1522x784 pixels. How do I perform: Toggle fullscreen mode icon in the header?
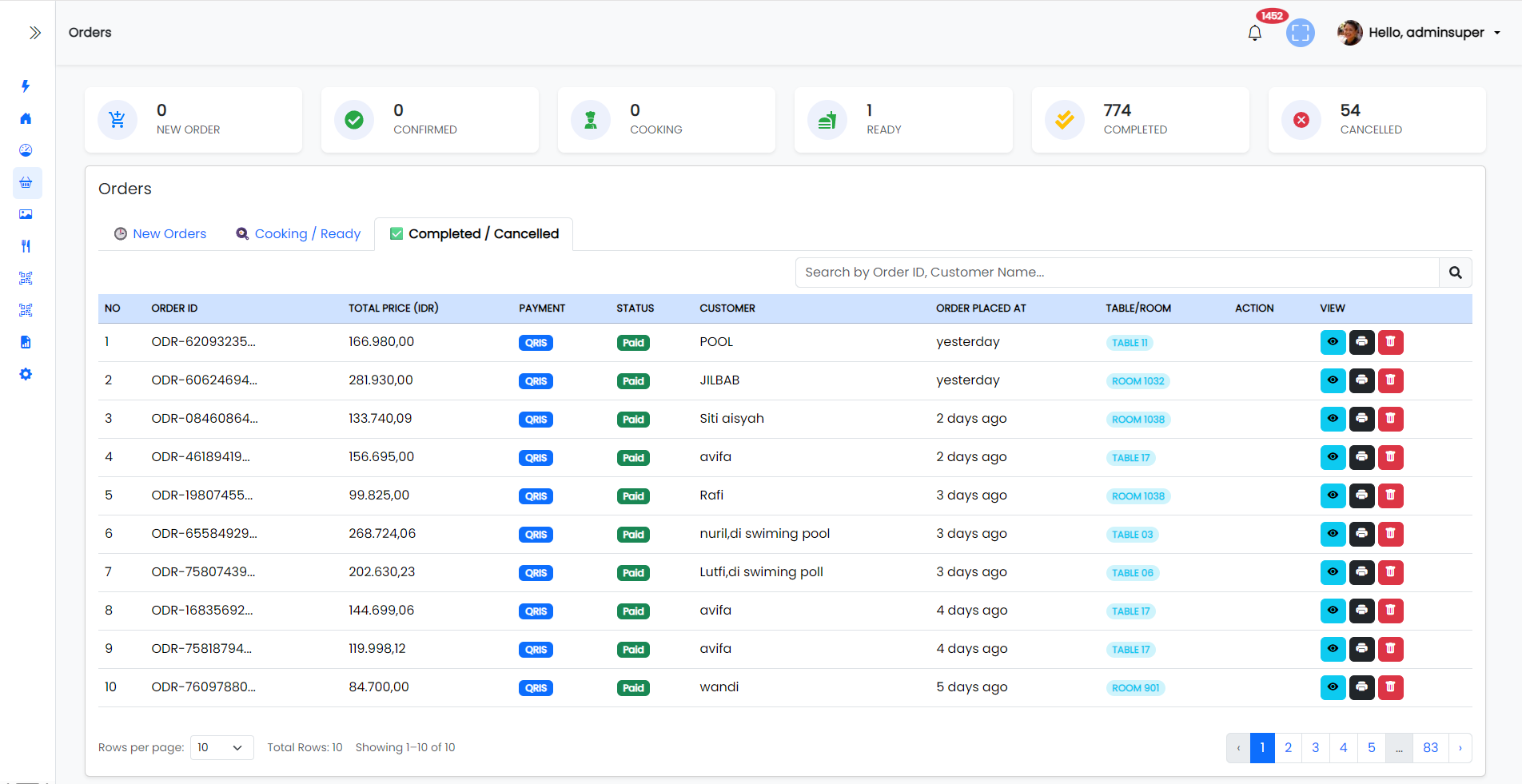pyautogui.click(x=1301, y=33)
